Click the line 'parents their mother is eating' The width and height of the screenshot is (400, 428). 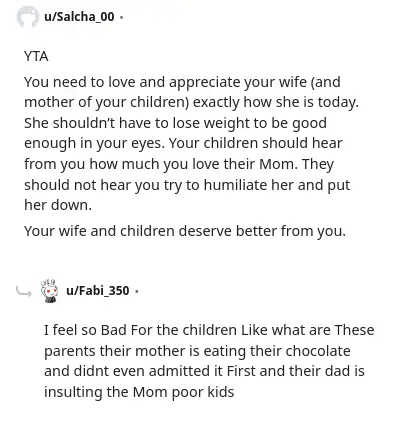197,351
